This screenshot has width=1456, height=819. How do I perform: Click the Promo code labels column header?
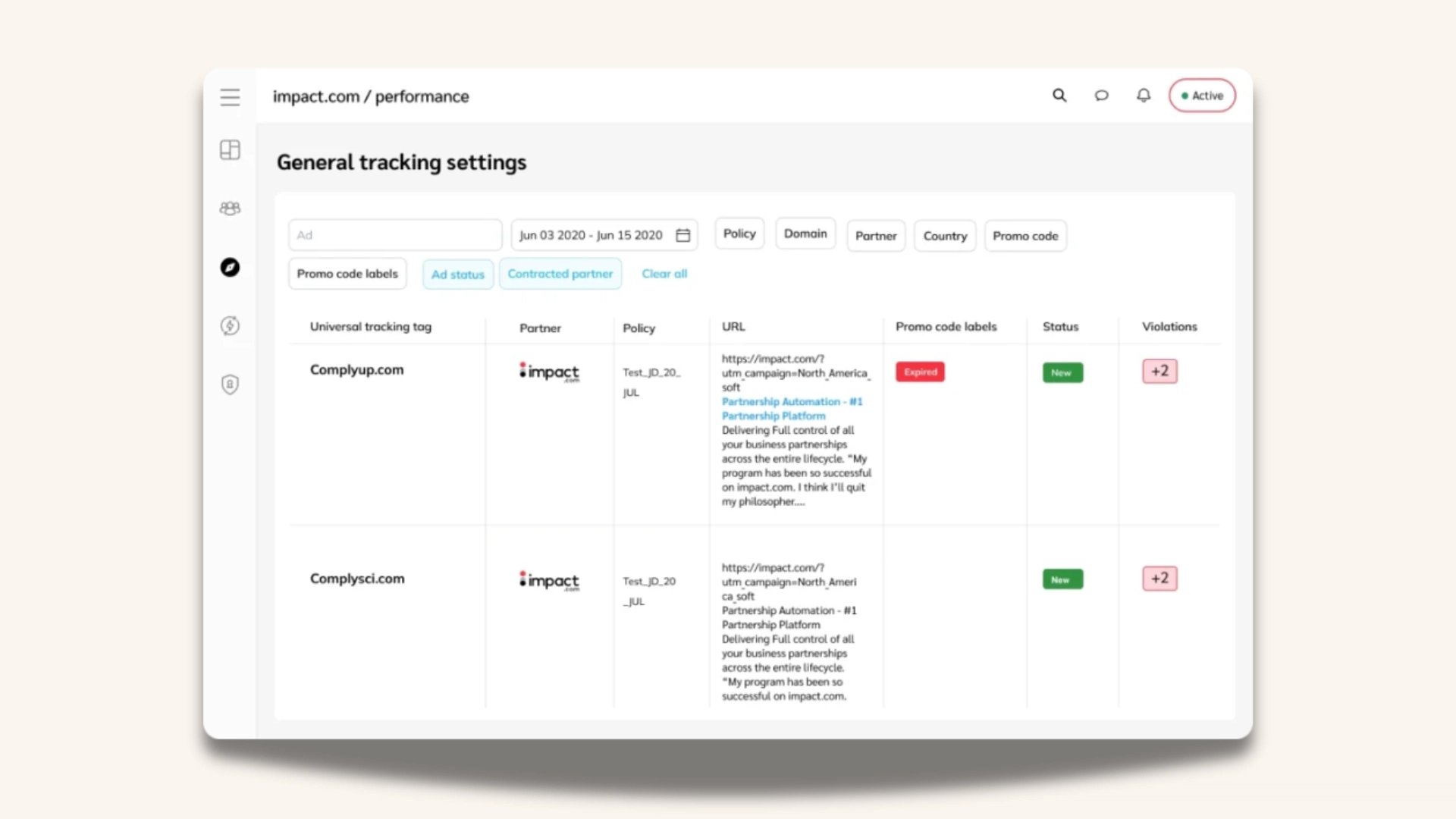(946, 327)
